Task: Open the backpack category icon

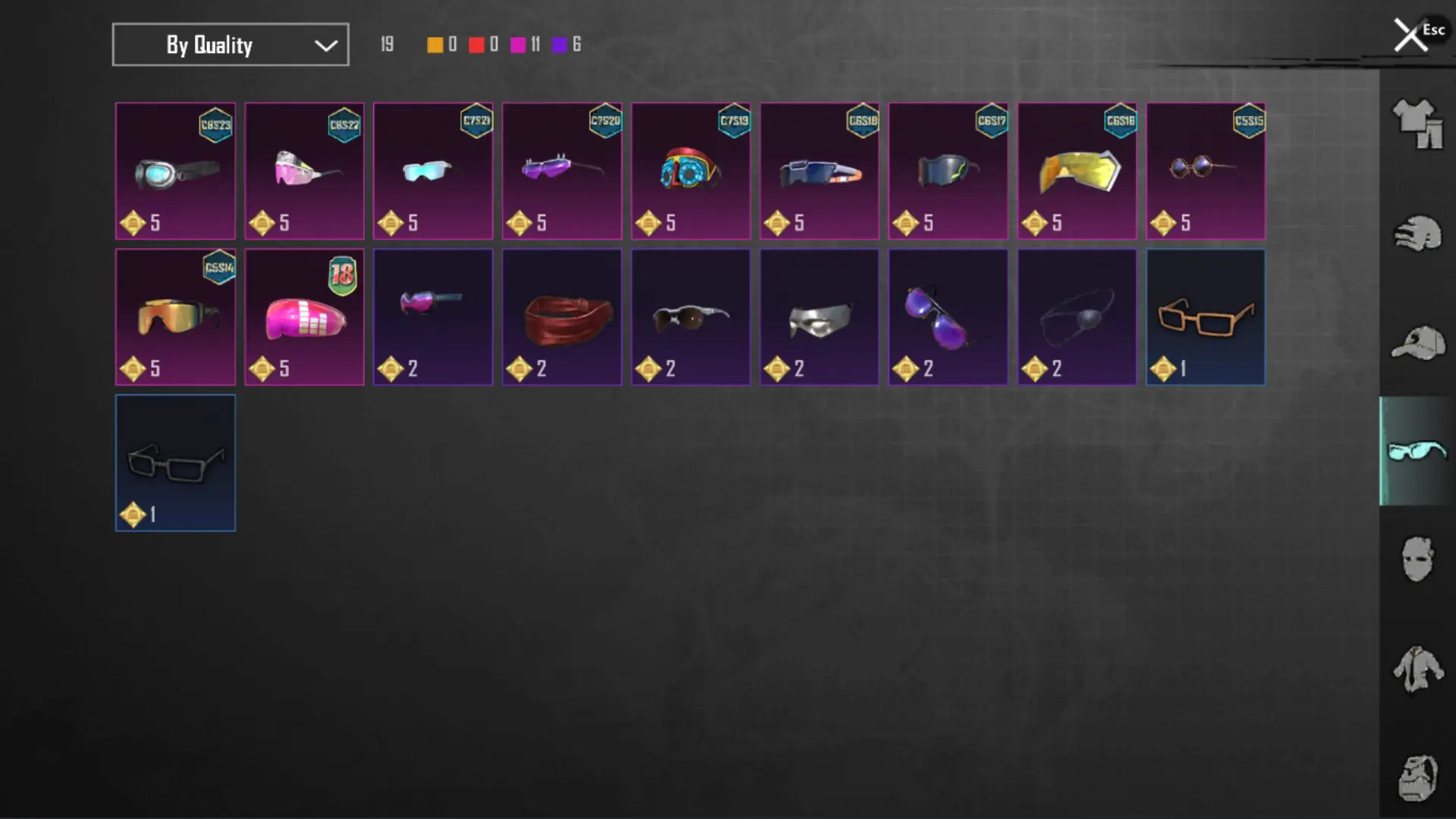Action: 1417,777
